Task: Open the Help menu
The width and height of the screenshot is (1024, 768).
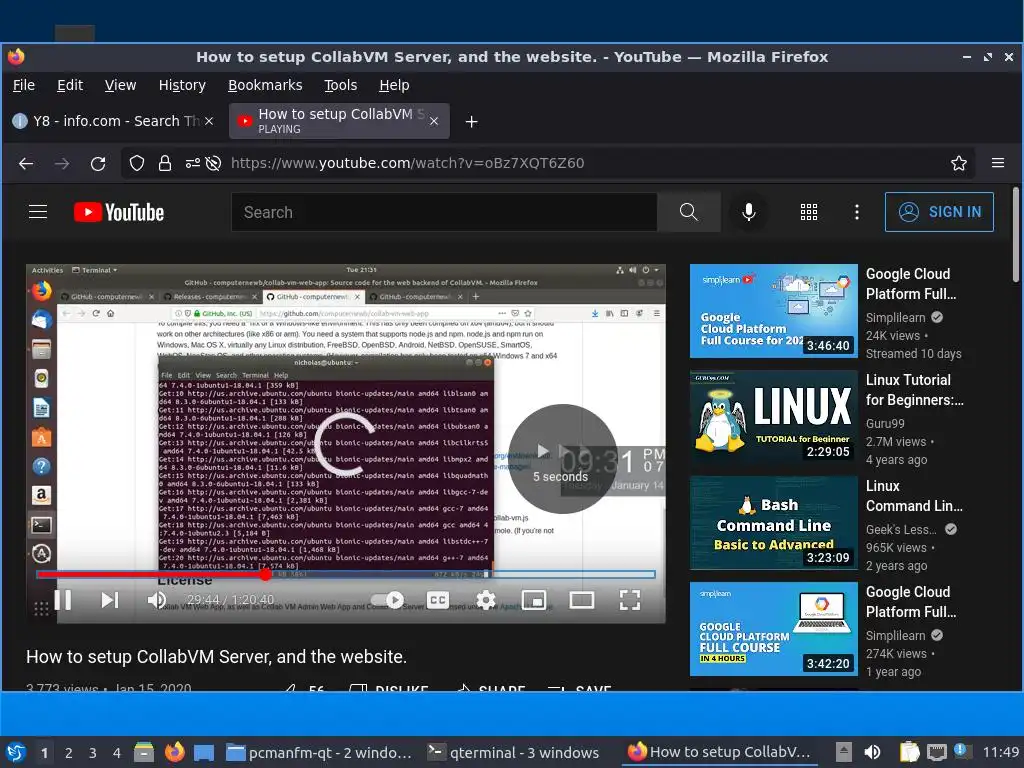Action: point(394,85)
